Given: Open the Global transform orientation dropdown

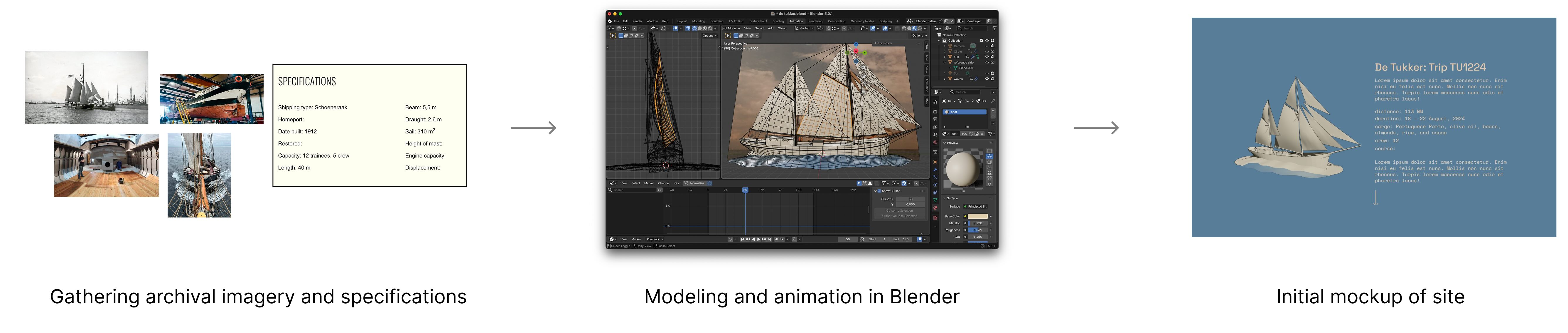Looking at the screenshot, I should [805, 28].
